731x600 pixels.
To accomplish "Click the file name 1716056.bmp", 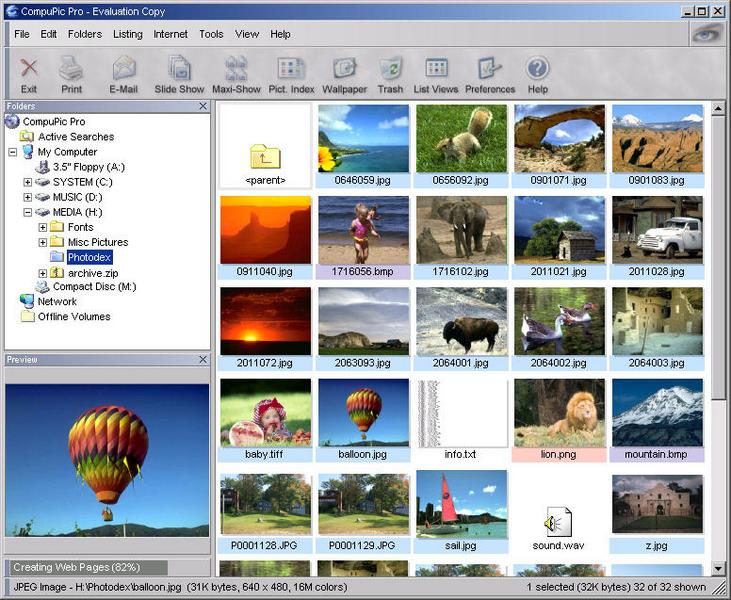I will pyautogui.click(x=363, y=271).
